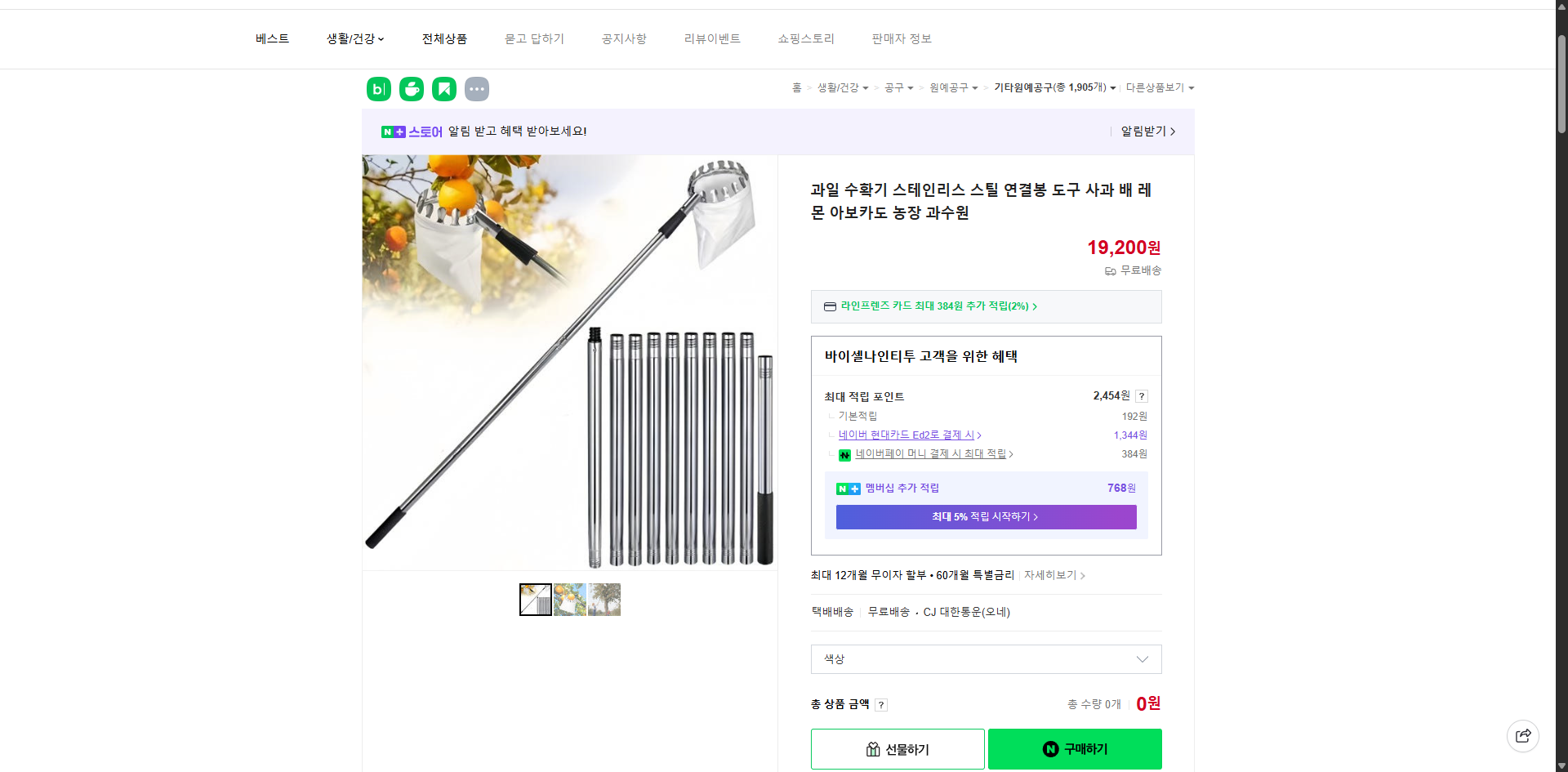Select the 베스트 menu item
The image size is (1568, 772).
[x=271, y=38]
